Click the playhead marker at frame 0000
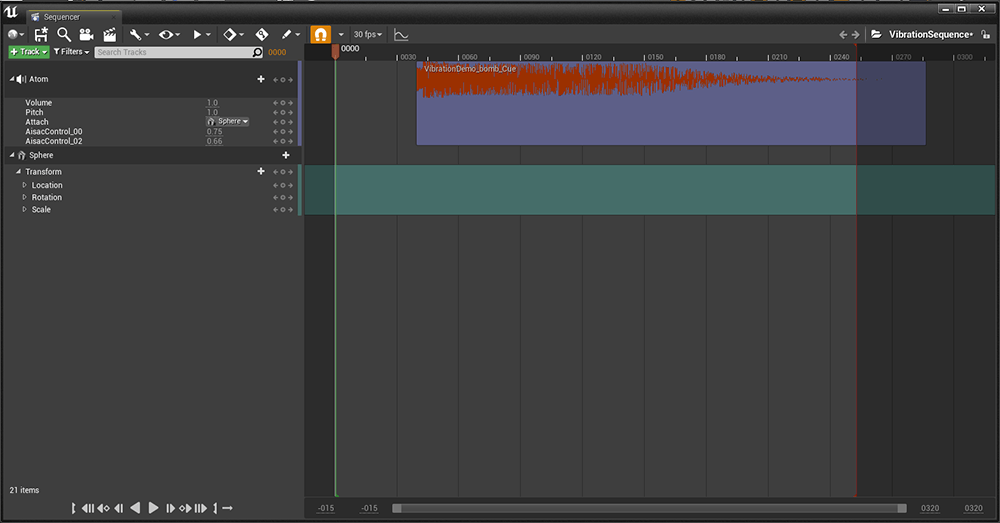Viewport: 1000px width, 523px height. pos(335,52)
